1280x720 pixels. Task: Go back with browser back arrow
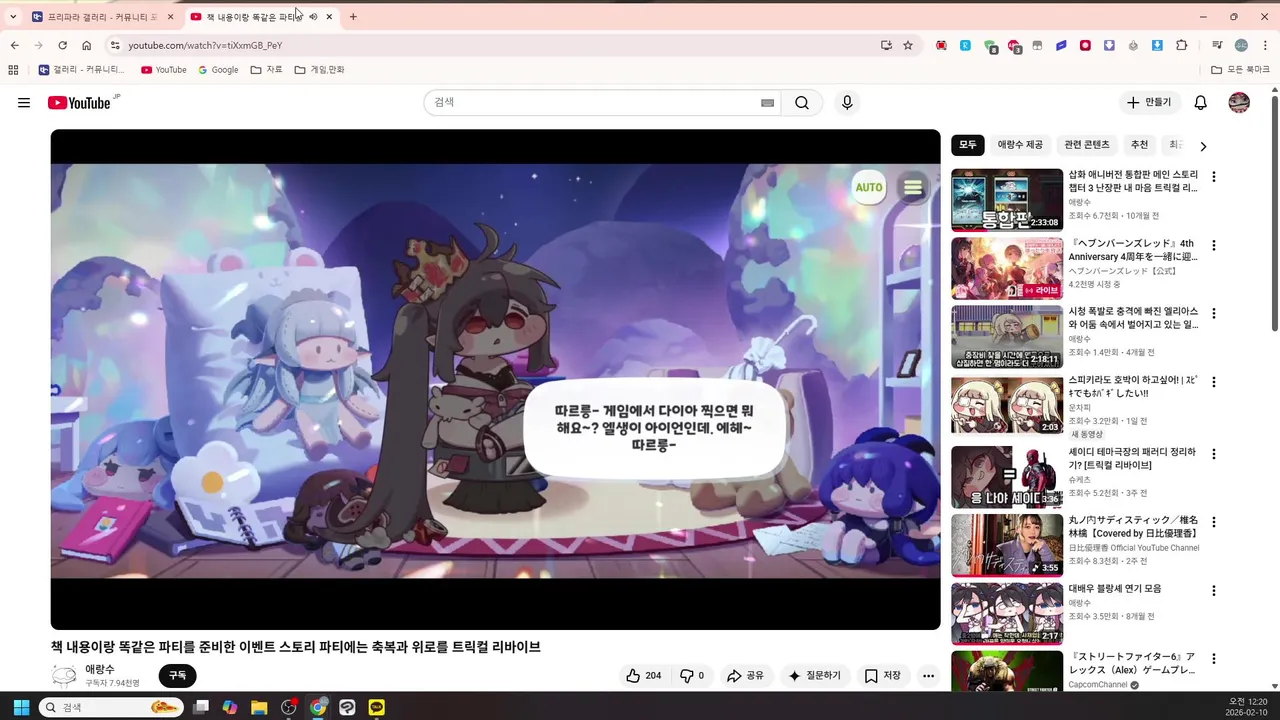(x=14, y=45)
